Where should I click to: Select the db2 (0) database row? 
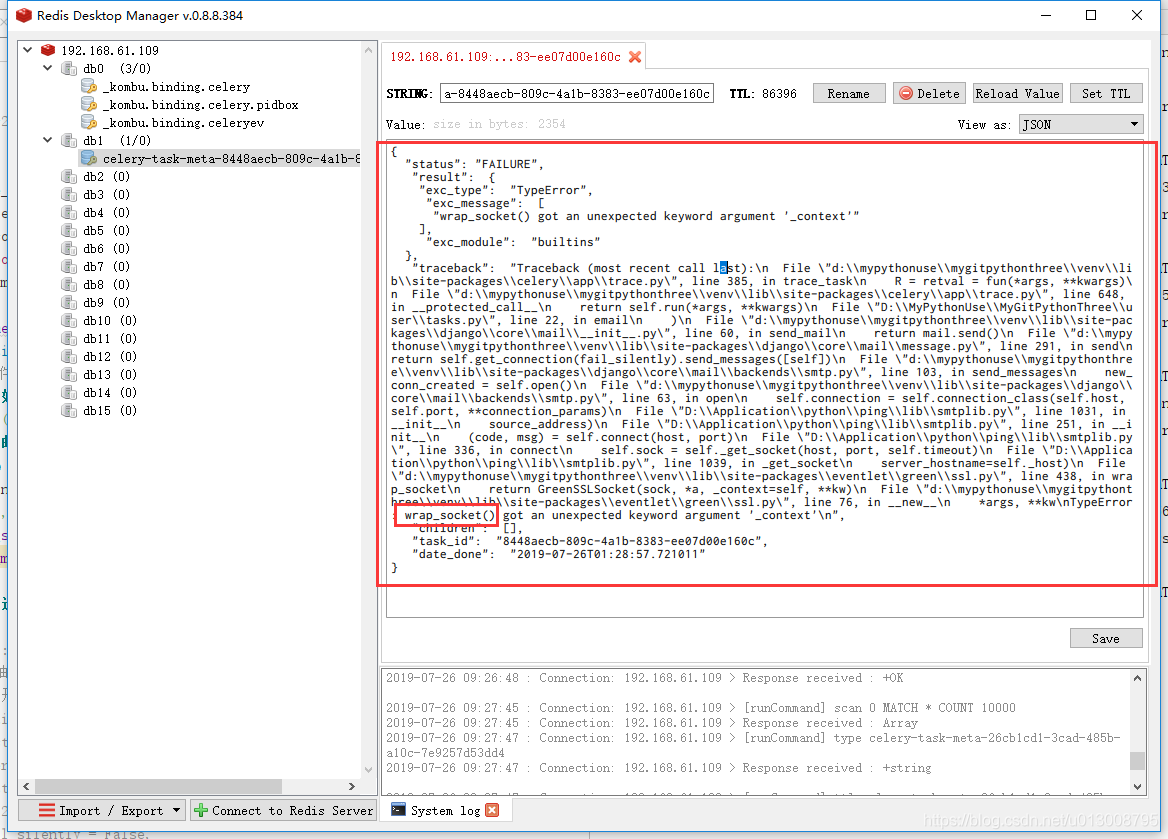tap(106, 177)
